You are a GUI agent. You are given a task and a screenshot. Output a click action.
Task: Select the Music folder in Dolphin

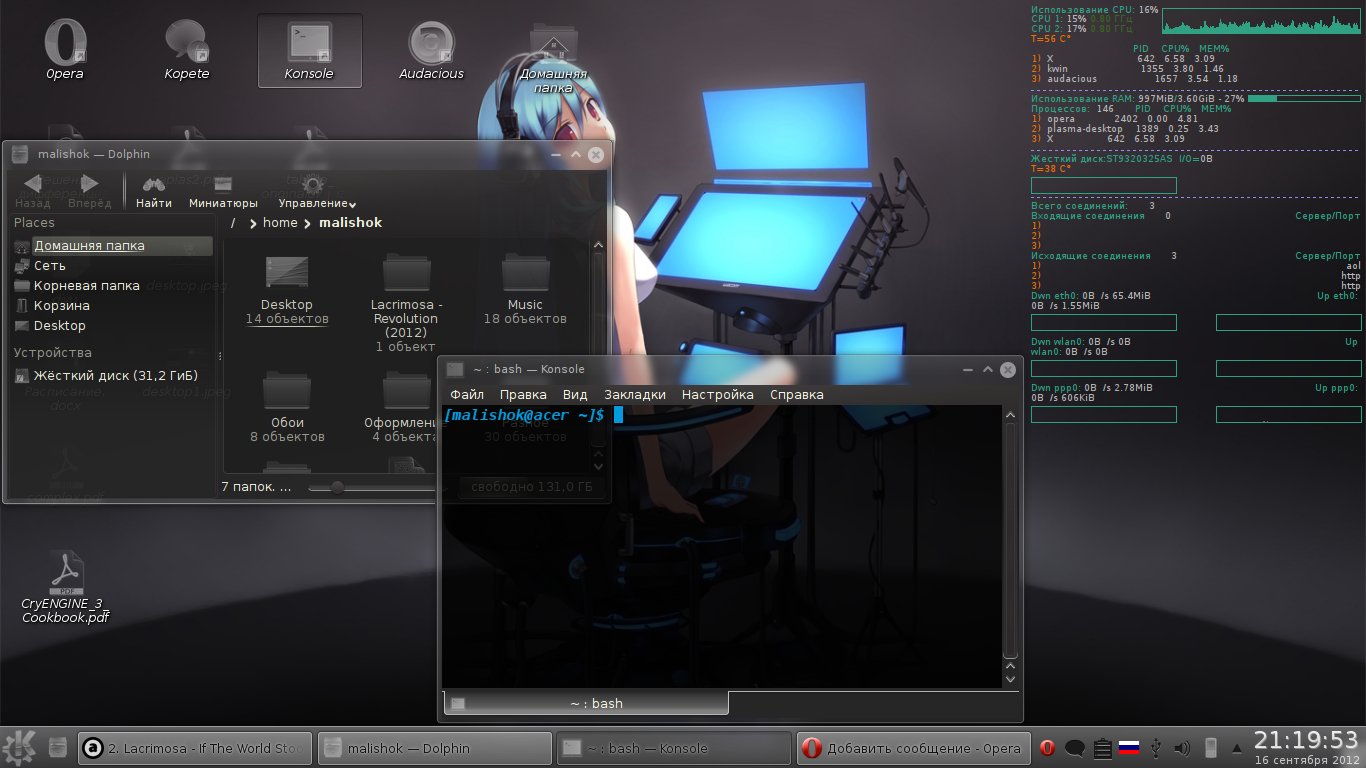pos(525,290)
